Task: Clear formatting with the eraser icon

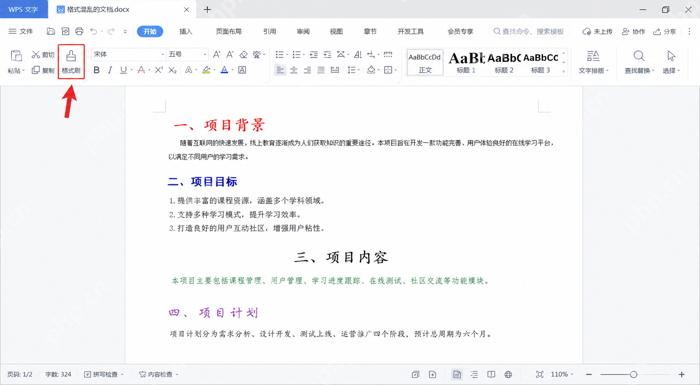Action: click(243, 54)
